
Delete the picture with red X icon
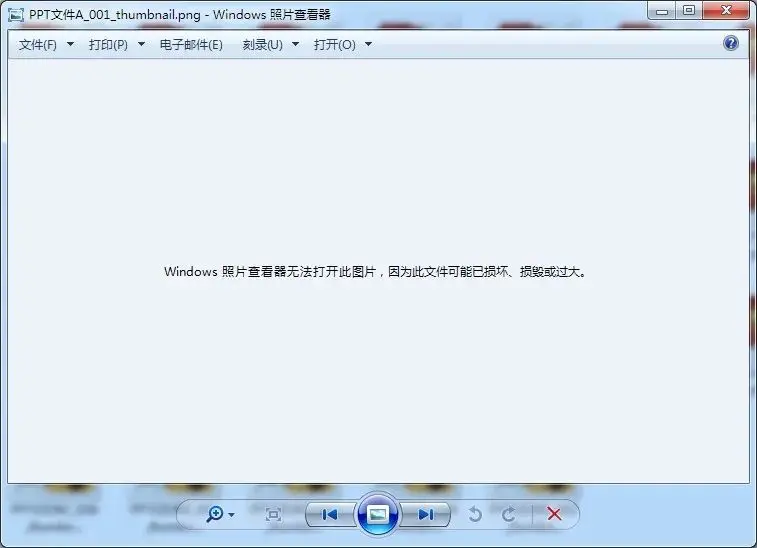[x=554, y=514]
